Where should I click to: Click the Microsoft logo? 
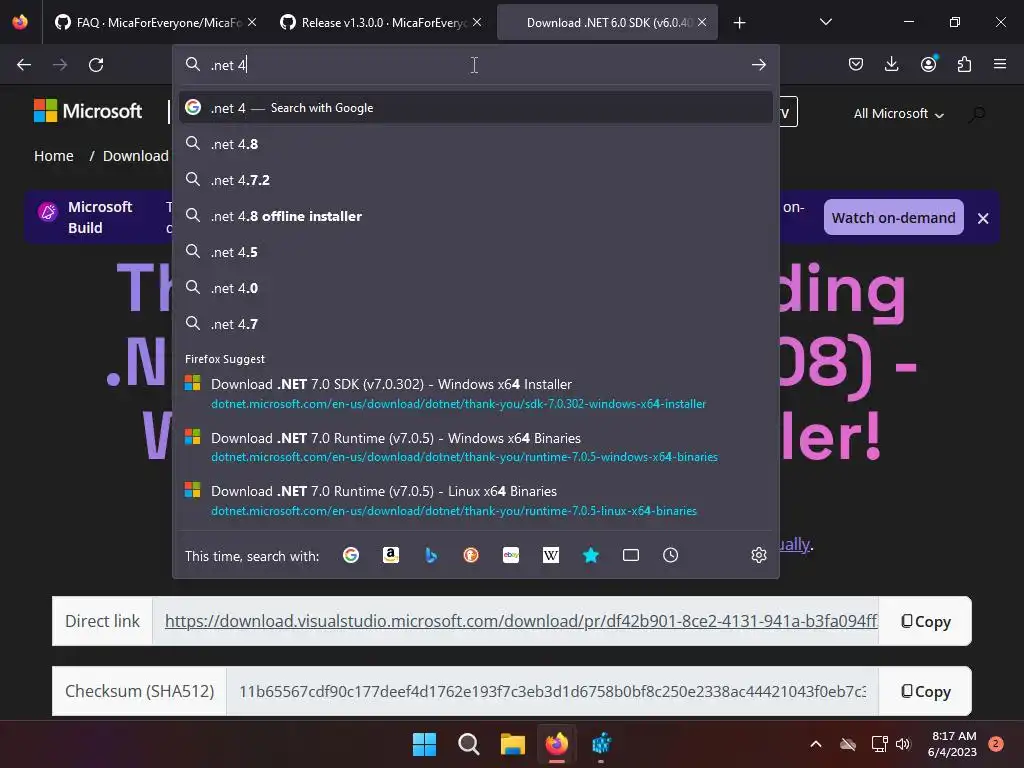pyautogui.click(x=88, y=111)
